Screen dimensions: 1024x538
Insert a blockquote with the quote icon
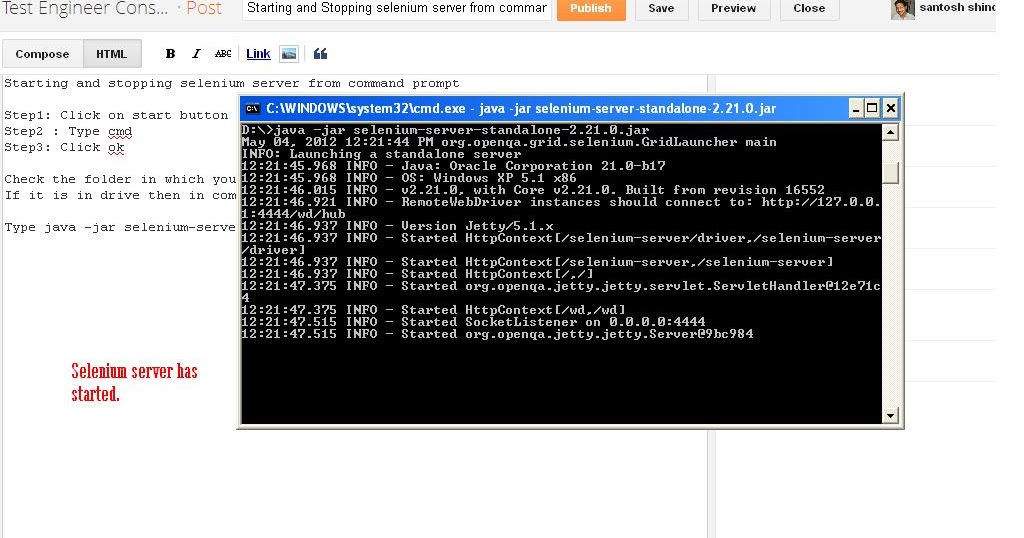(x=320, y=54)
